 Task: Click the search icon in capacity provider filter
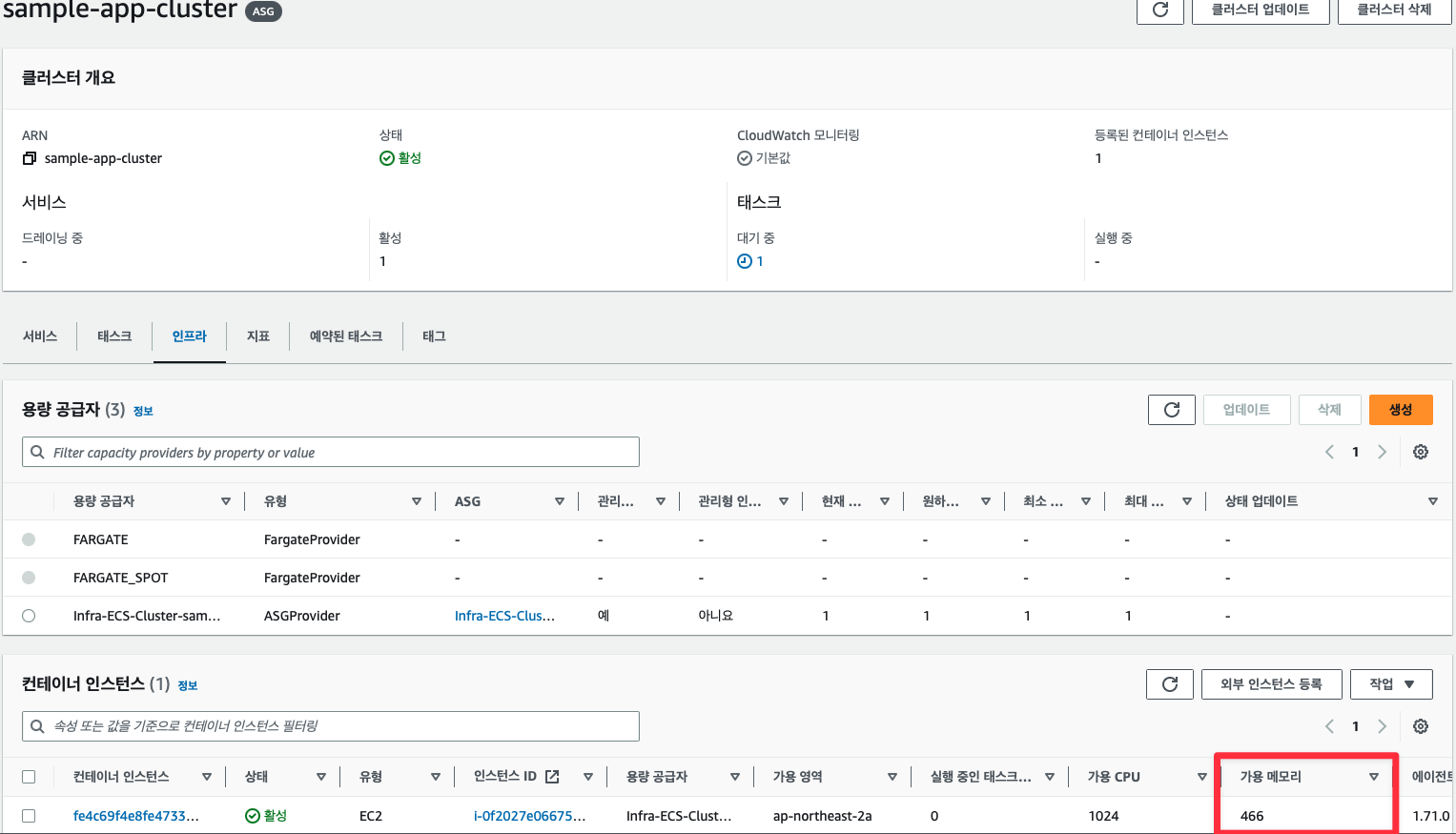[x=37, y=452]
